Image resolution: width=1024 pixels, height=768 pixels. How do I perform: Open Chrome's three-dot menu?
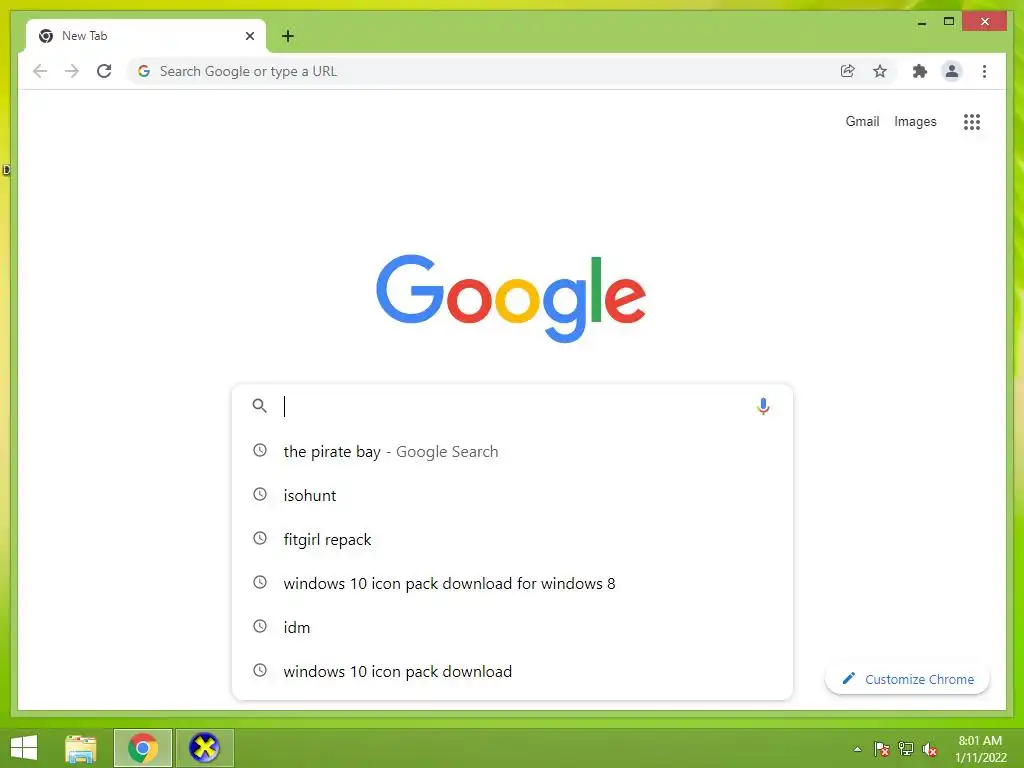984,71
